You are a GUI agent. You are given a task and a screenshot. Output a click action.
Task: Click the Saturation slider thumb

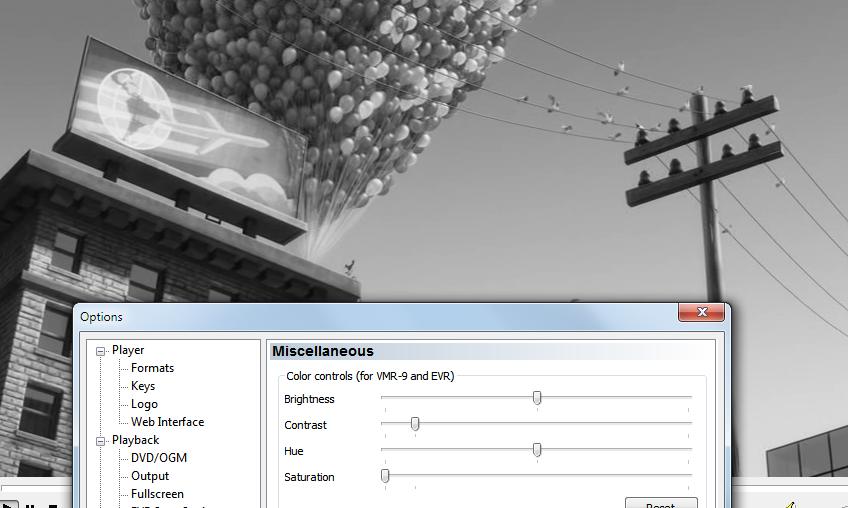point(385,476)
